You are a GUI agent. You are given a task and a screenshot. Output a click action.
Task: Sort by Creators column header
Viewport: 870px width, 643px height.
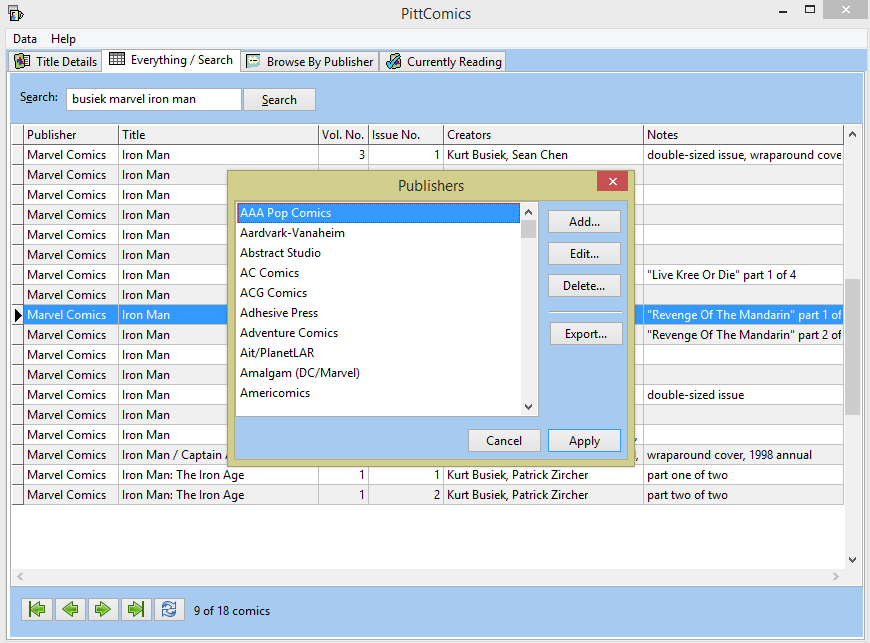(543, 135)
